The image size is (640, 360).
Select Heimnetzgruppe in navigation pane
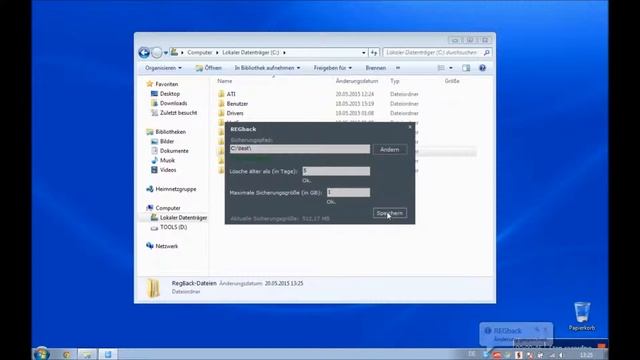pos(171,189)
